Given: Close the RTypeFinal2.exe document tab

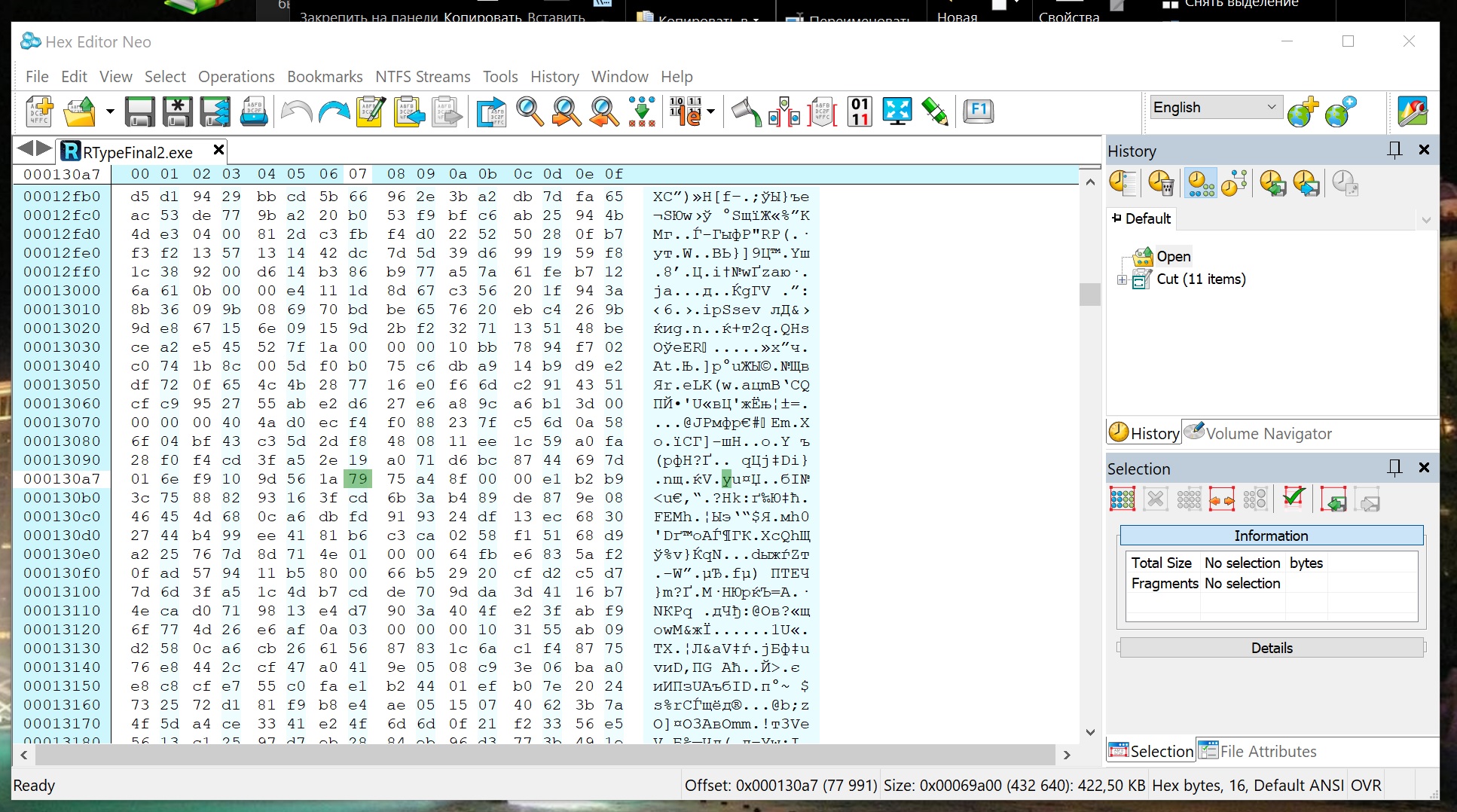Looking at the screenshot, I should (x=218, y=150).
